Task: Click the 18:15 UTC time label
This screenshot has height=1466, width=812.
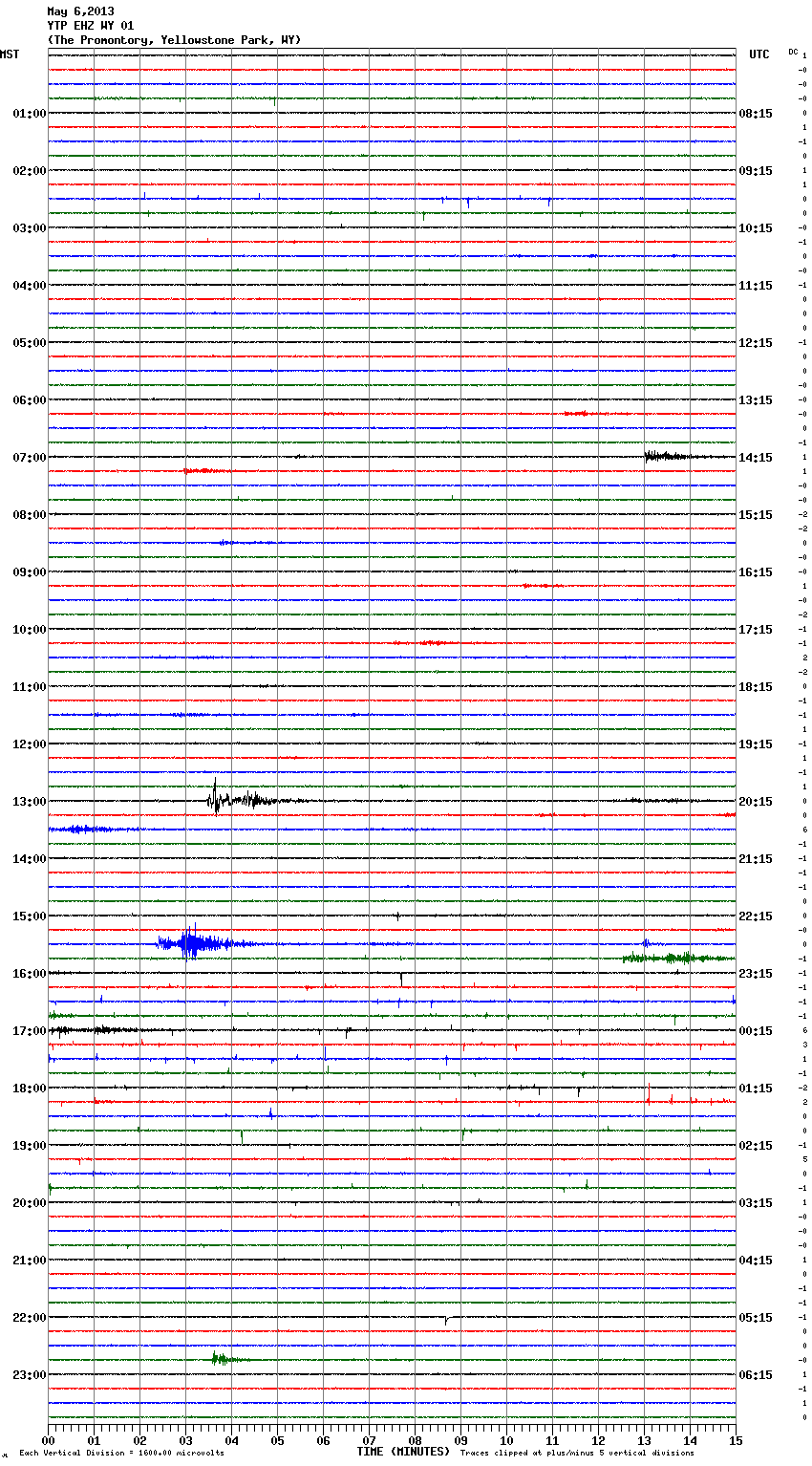Action: tap(756, 687)
